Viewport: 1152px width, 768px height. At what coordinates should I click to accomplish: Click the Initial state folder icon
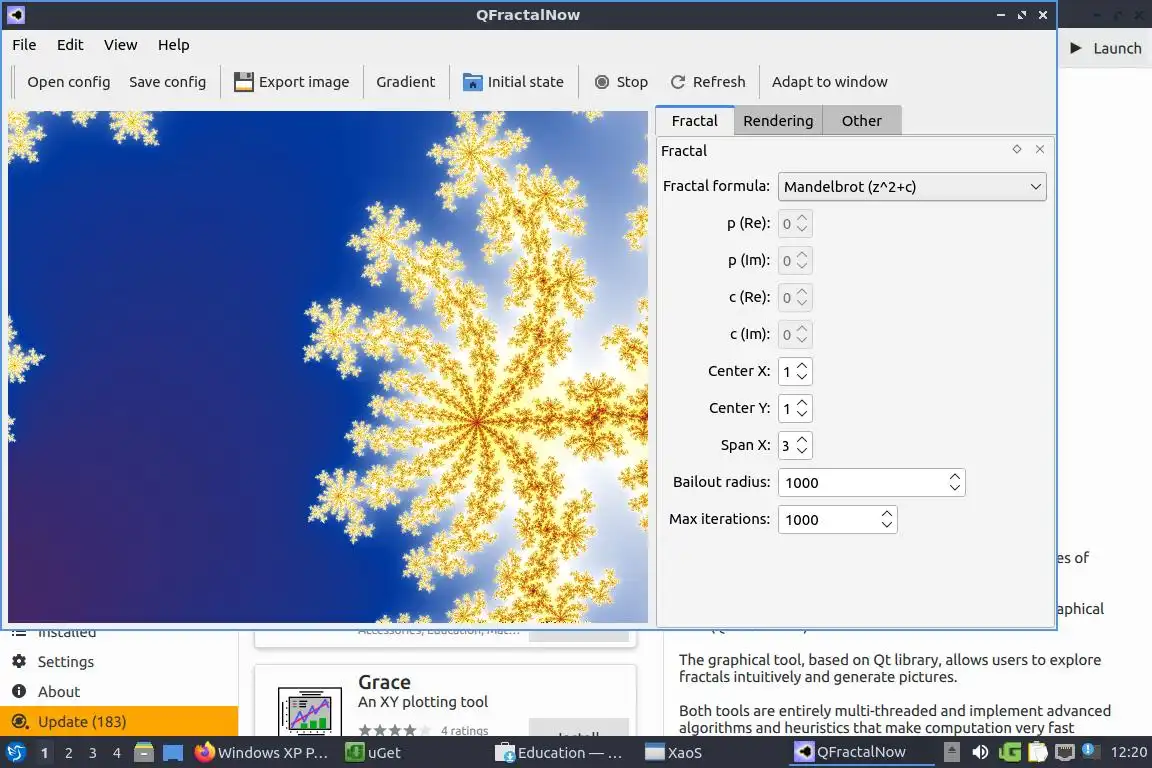[x=472, y=82]
